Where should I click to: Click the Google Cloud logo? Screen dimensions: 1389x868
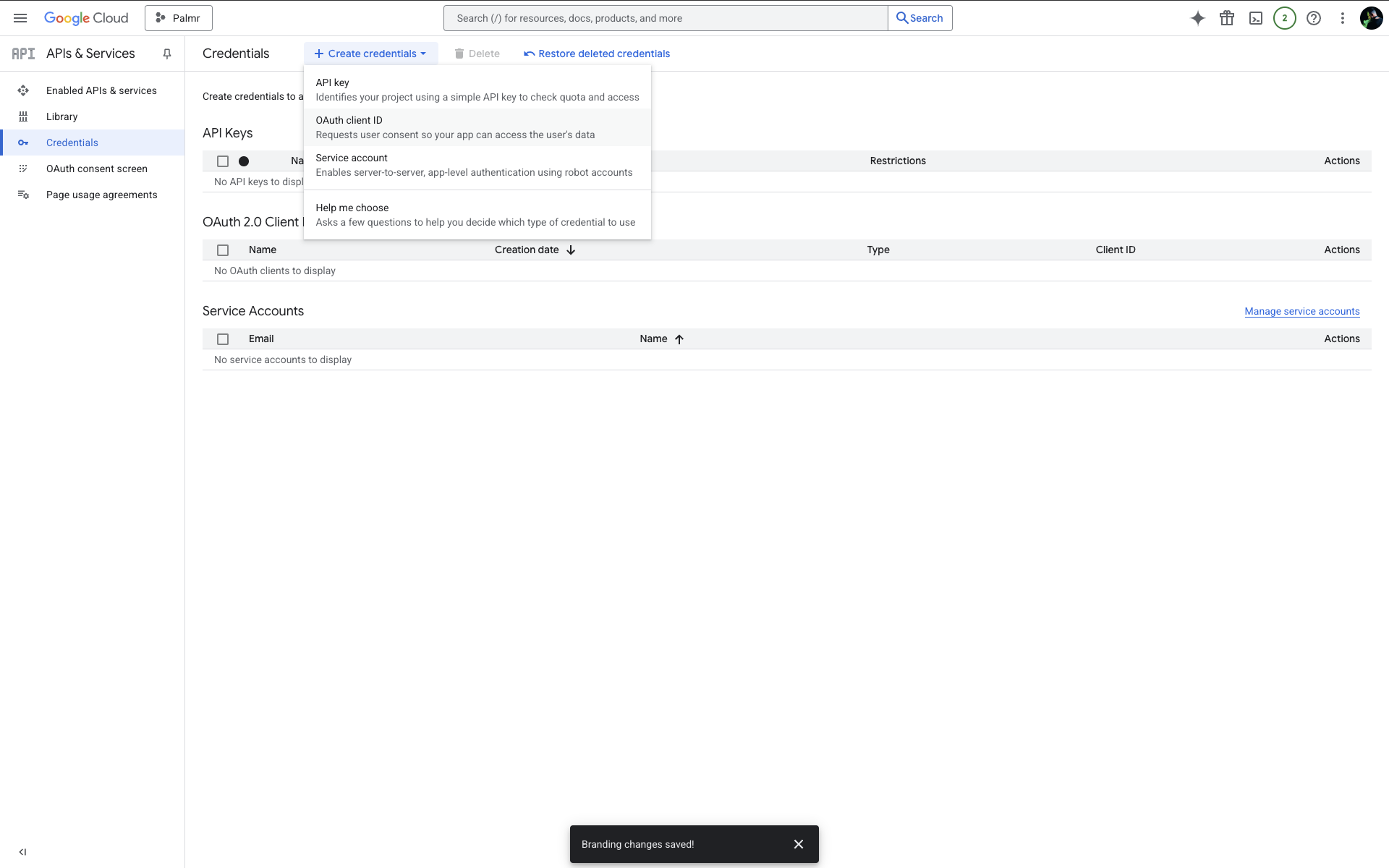86,18
